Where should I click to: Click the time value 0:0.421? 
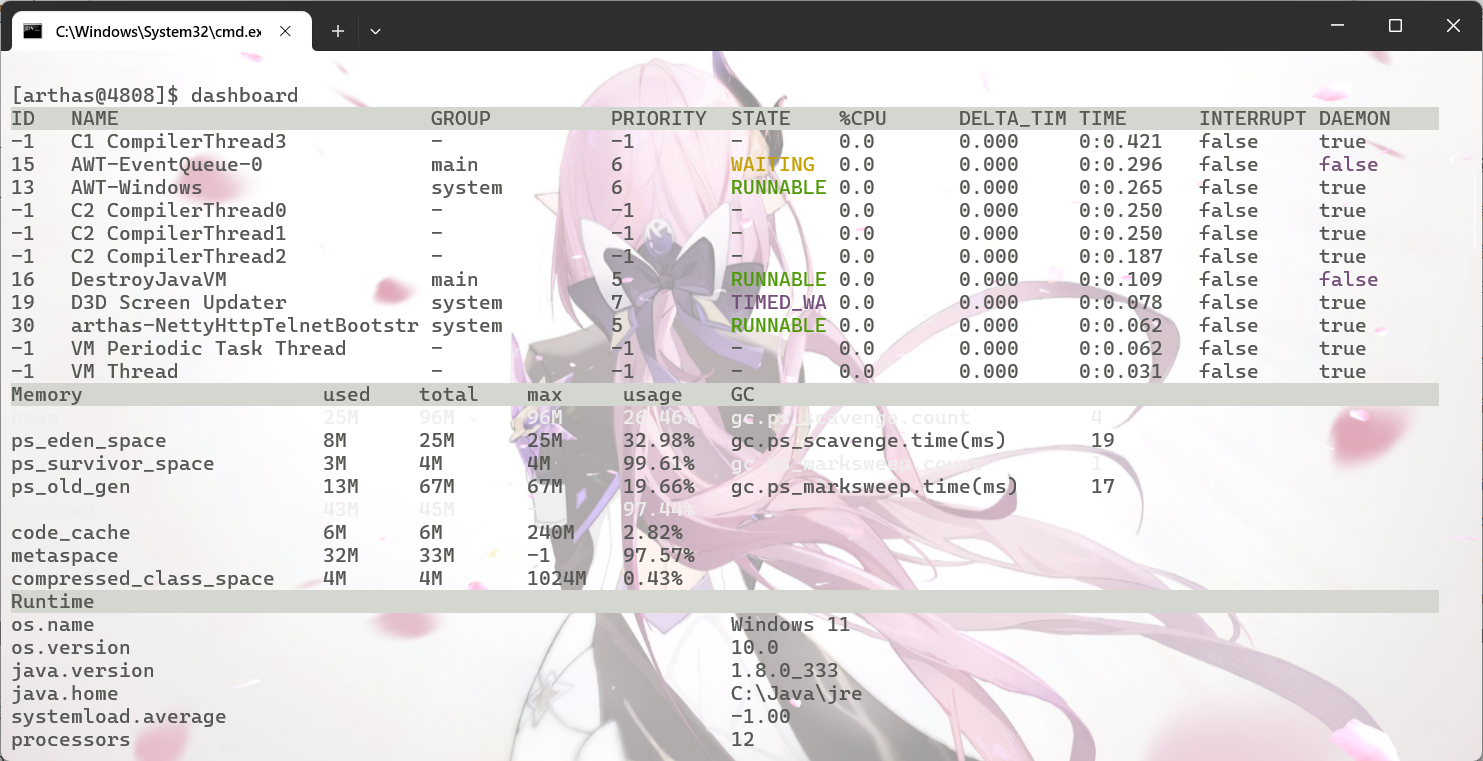tap(1121, 142)
